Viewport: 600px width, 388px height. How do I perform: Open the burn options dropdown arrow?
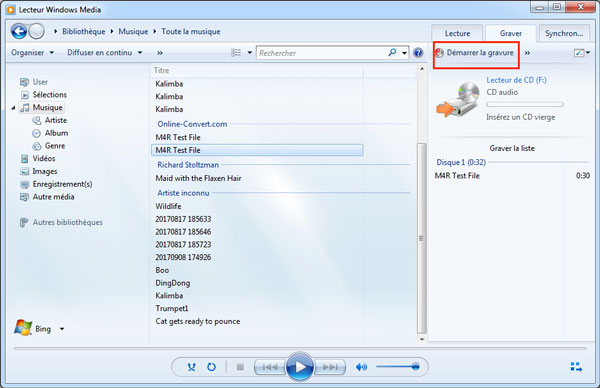click(588, 53)
